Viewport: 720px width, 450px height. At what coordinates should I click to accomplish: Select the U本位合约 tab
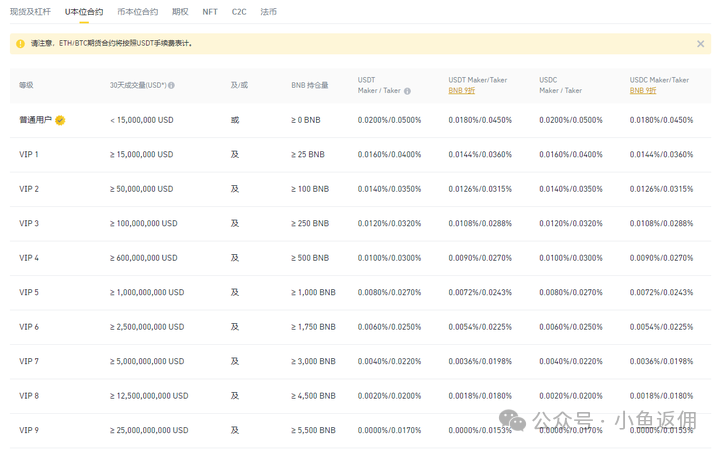(x=84, y=11)
